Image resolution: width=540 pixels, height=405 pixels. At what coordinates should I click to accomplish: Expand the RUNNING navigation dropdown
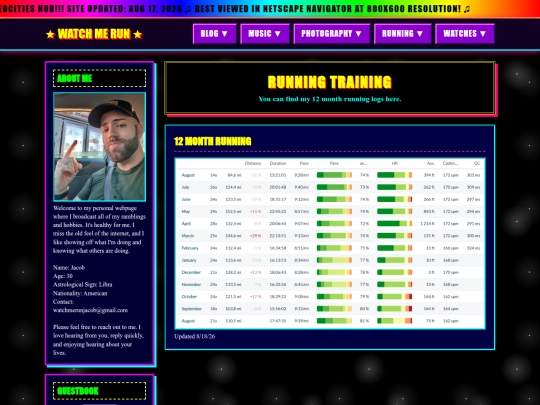tap(403, 34)
